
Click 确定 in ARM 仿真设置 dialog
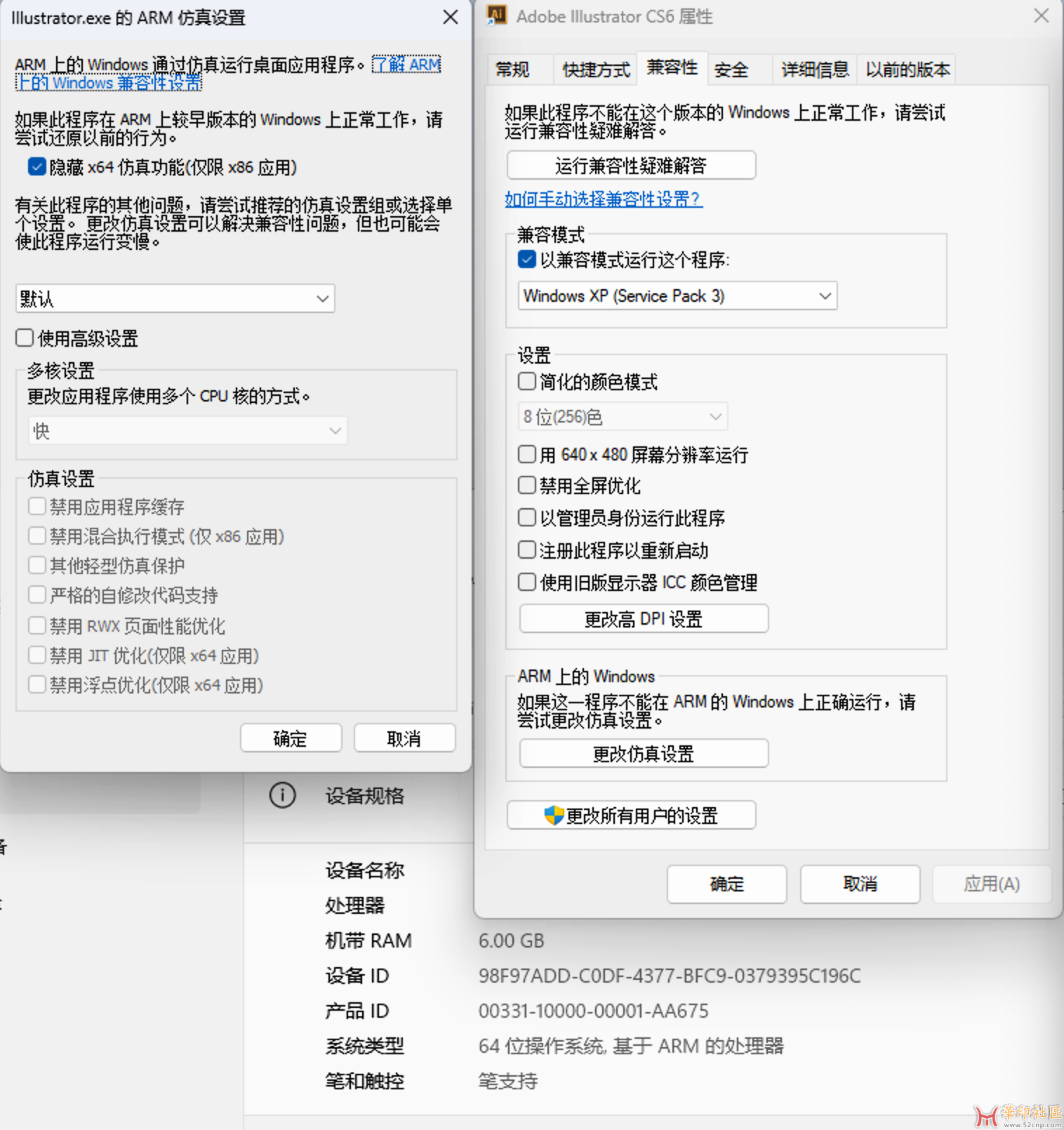point(291,738)
